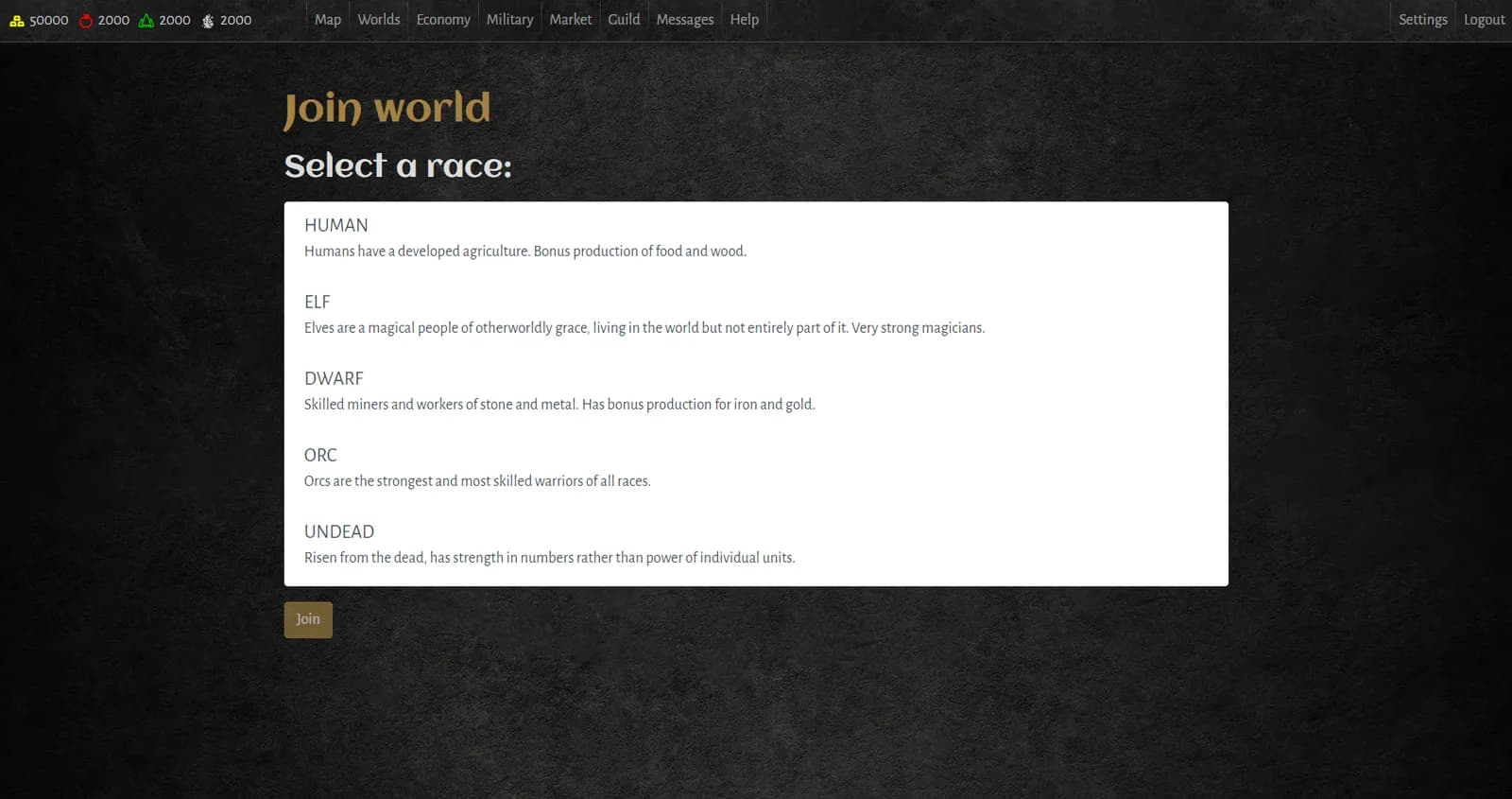Click the white iron resource icon
Viewport: 1512px width, 799px height.
point(208,20)
